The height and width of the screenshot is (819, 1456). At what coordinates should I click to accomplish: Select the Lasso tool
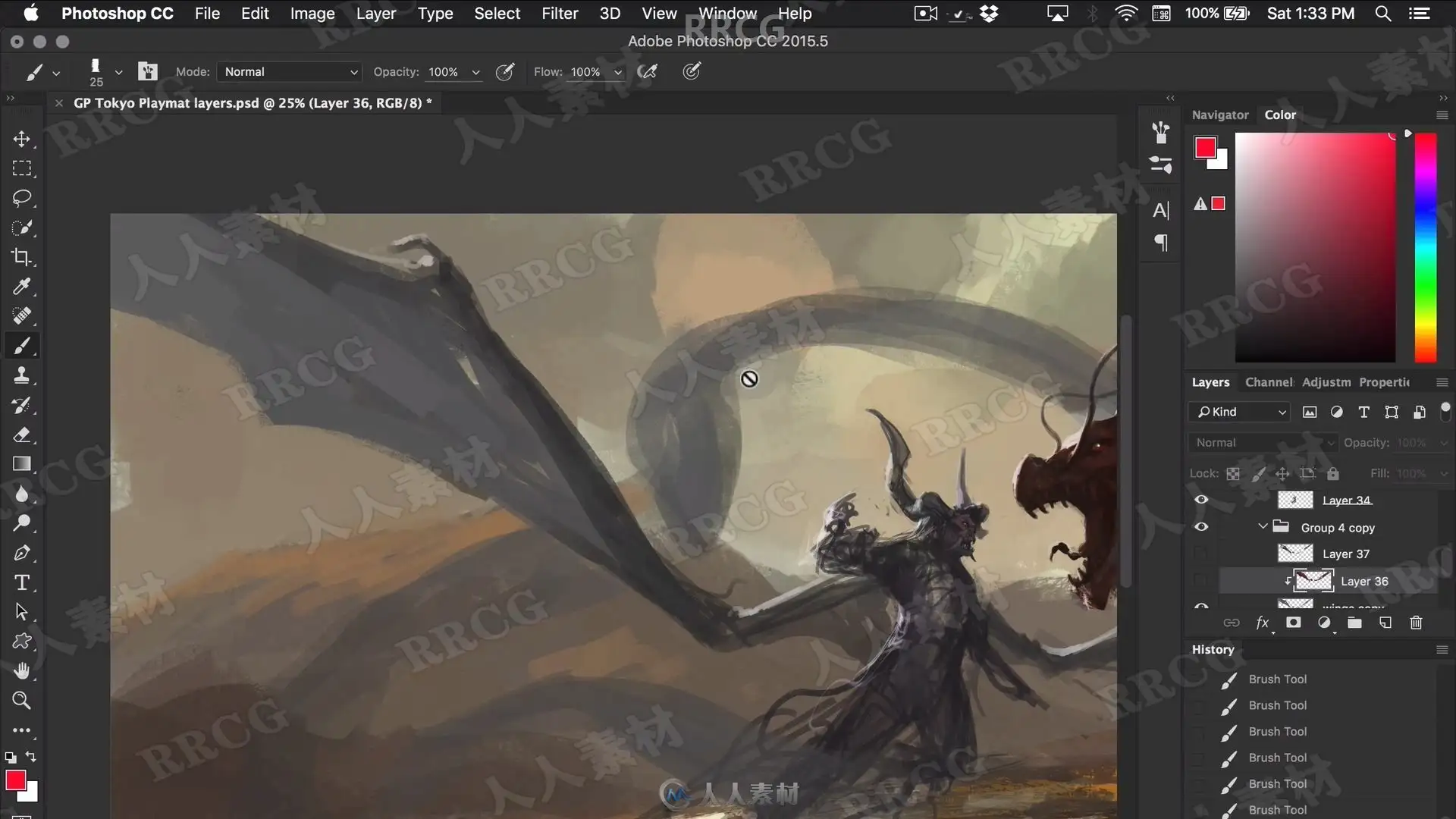point(21,198)
